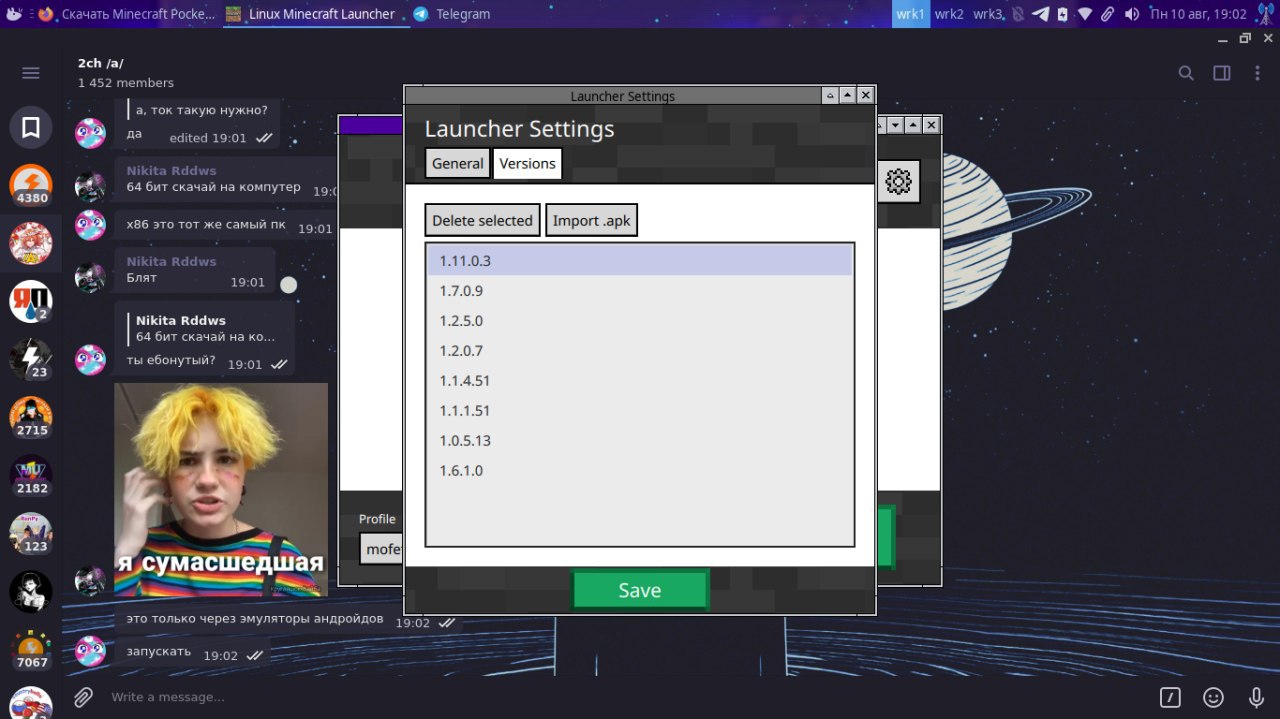
Task: Click the message reading 'запускать'
Action: tap(158, 652)
